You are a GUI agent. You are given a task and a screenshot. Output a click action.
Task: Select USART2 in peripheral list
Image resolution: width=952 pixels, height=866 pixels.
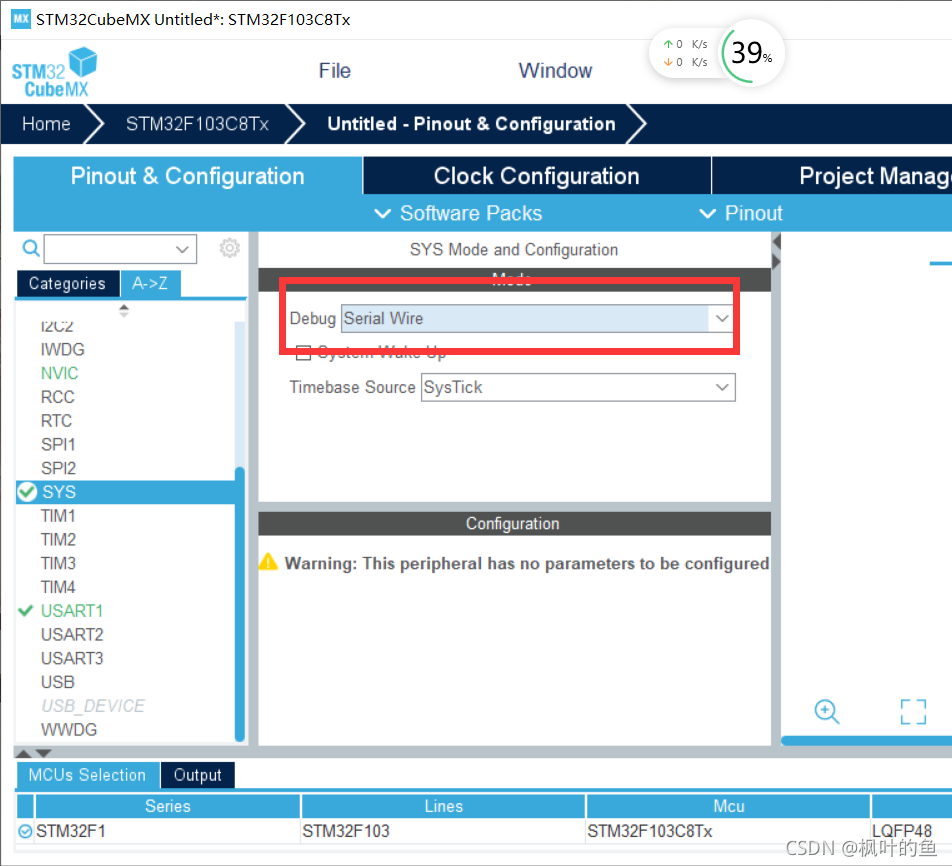[72, 634]
